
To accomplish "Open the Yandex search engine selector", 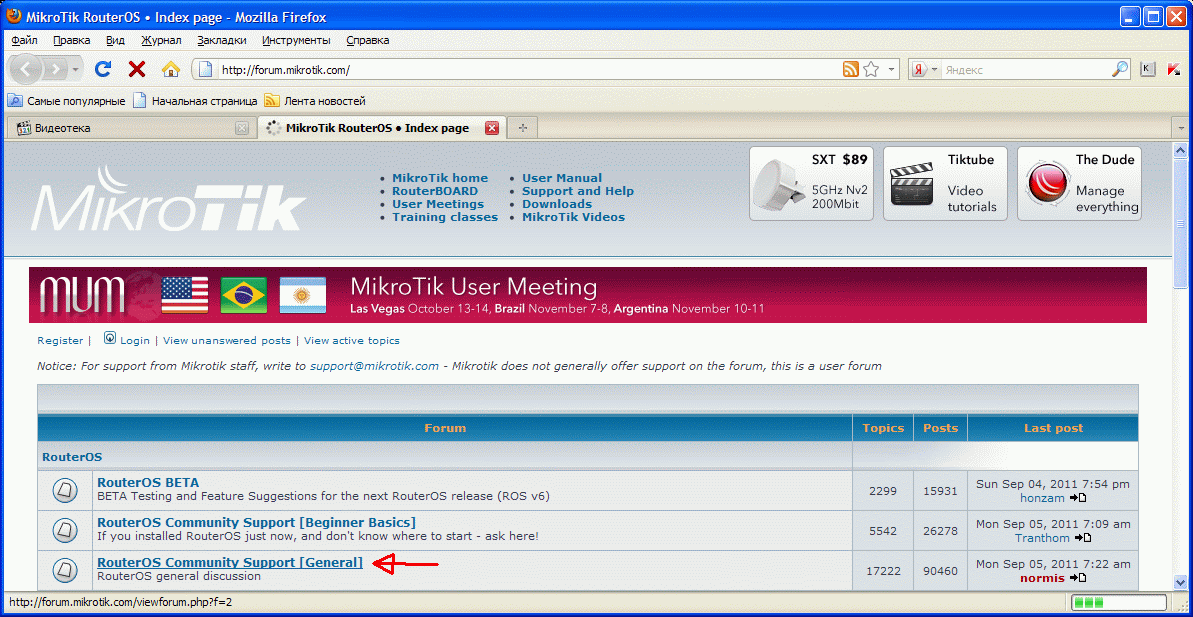I will point(925,69).
